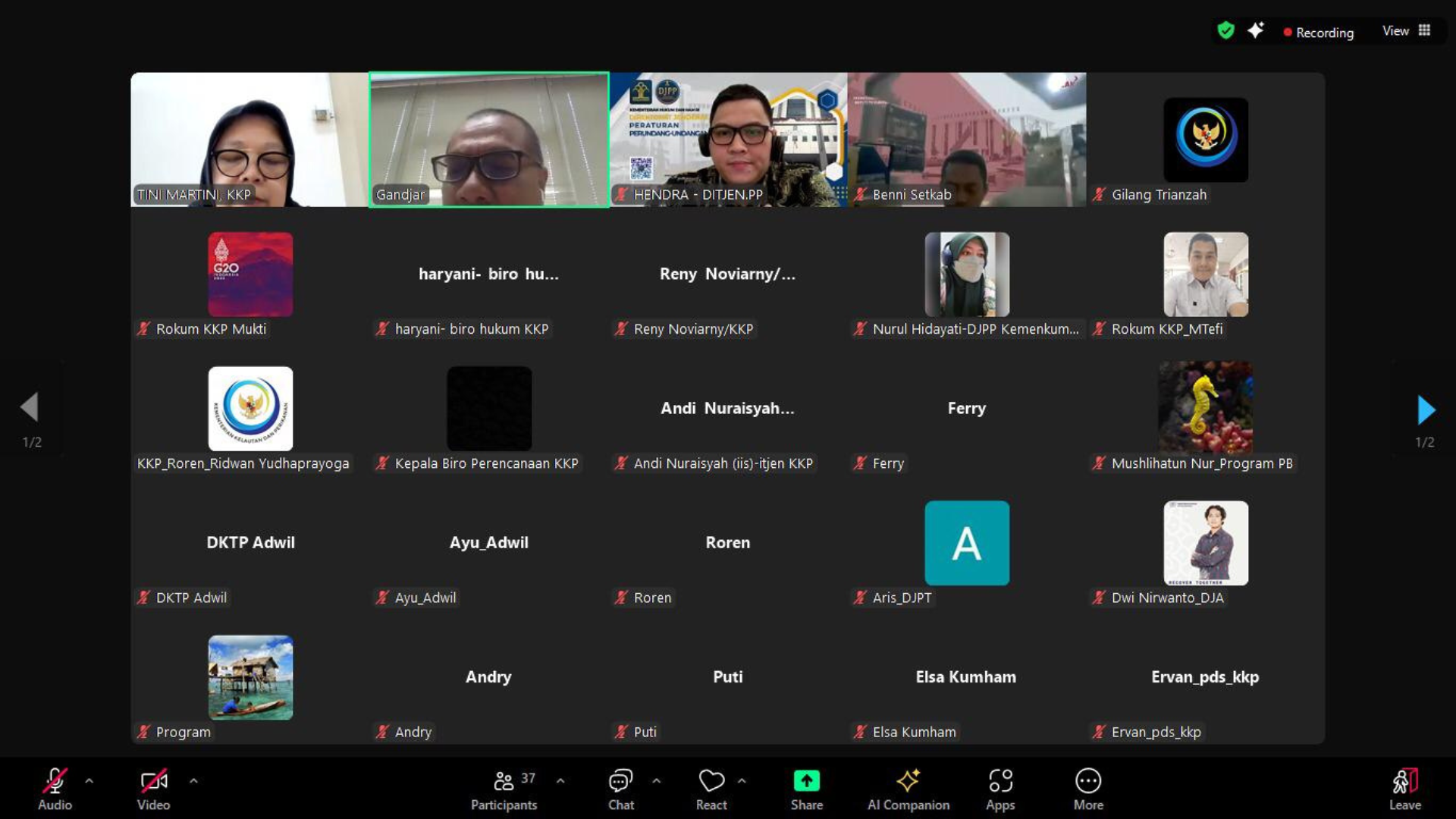Click the Reny Noviarny/... center name text
Viewport: 1456px width, 819px height.
pos(728,274)
